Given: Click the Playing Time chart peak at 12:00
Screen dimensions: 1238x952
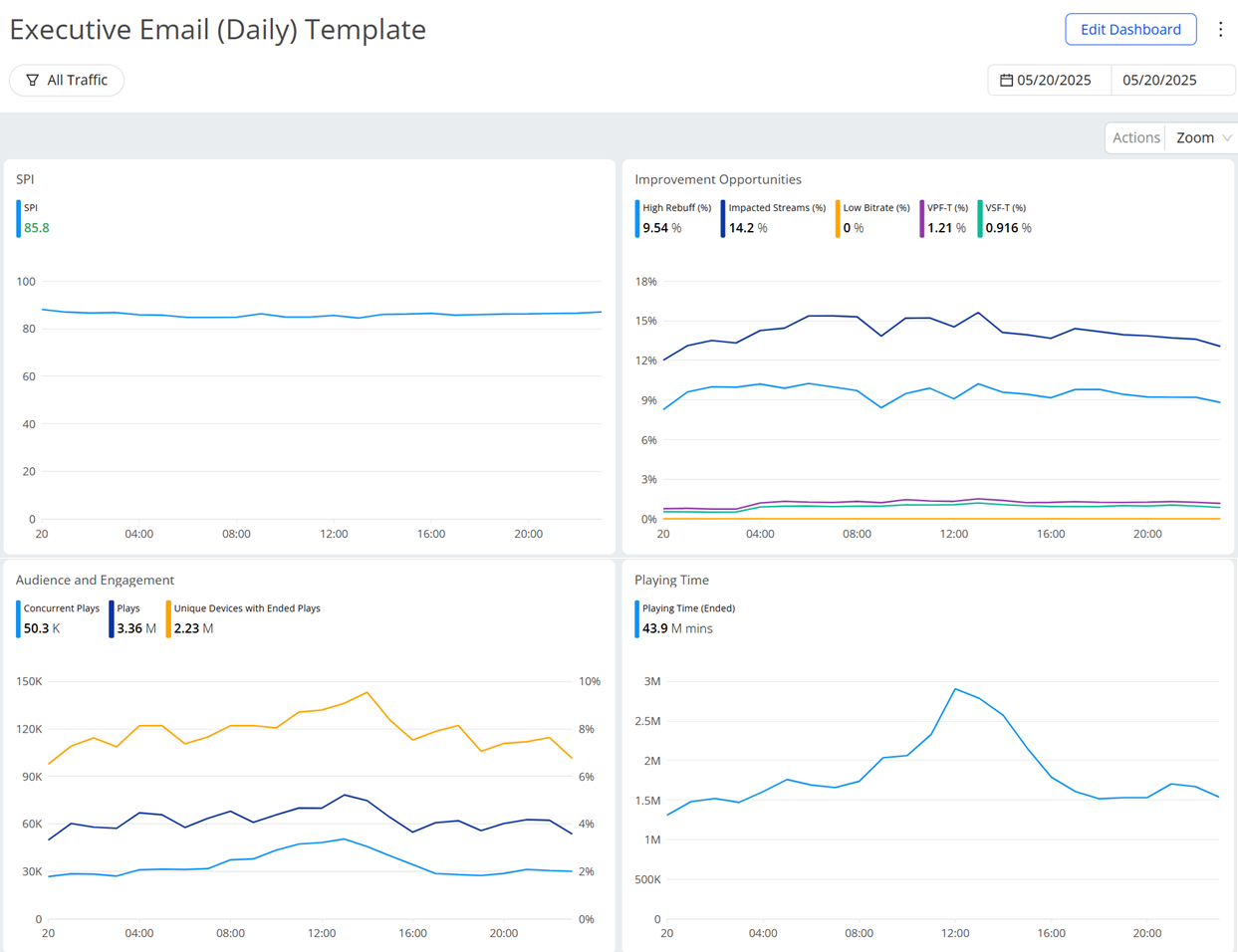Looking at the screenshot, I should (955, 689).
